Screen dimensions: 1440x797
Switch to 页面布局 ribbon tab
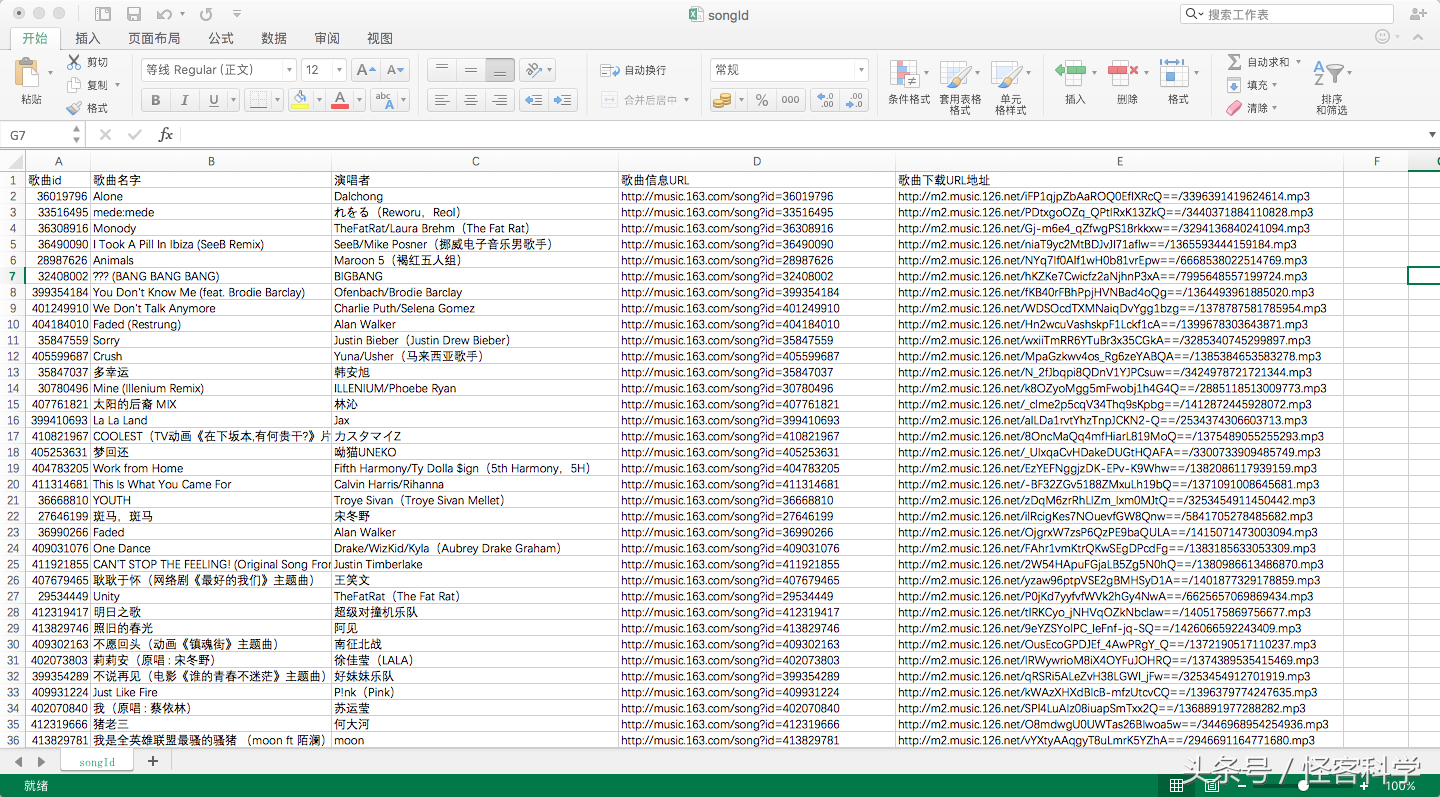154,38
